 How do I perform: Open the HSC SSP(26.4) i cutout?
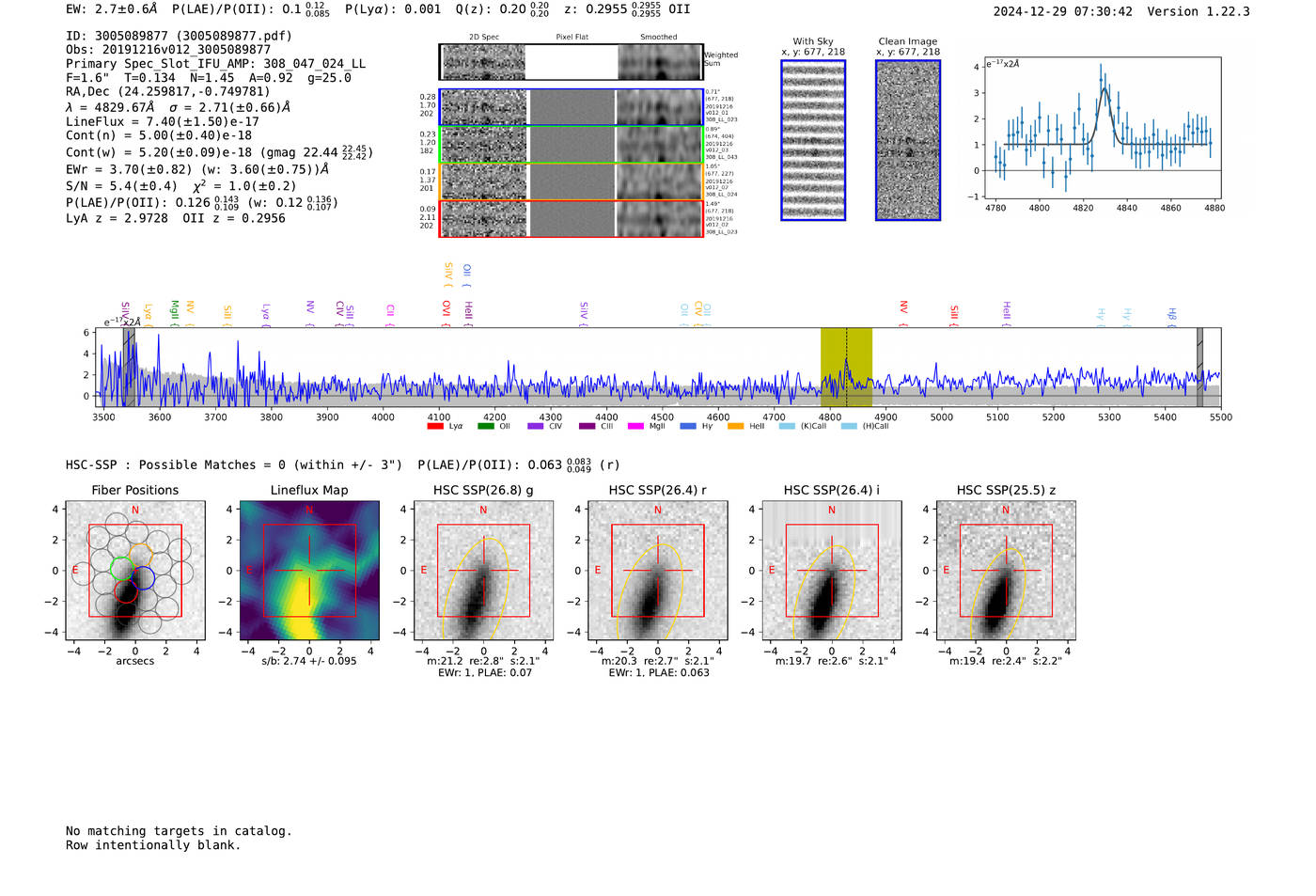tap(831, 571)
